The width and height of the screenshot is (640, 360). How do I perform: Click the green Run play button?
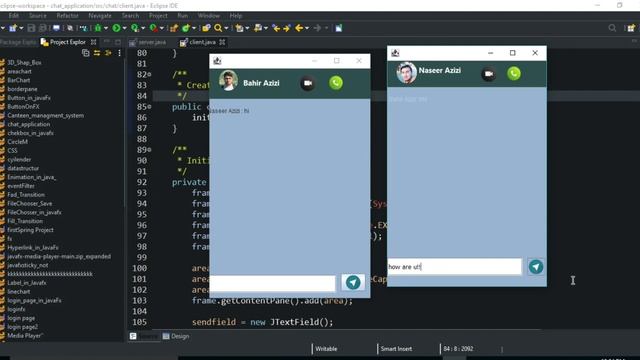[x=116, y=28]
